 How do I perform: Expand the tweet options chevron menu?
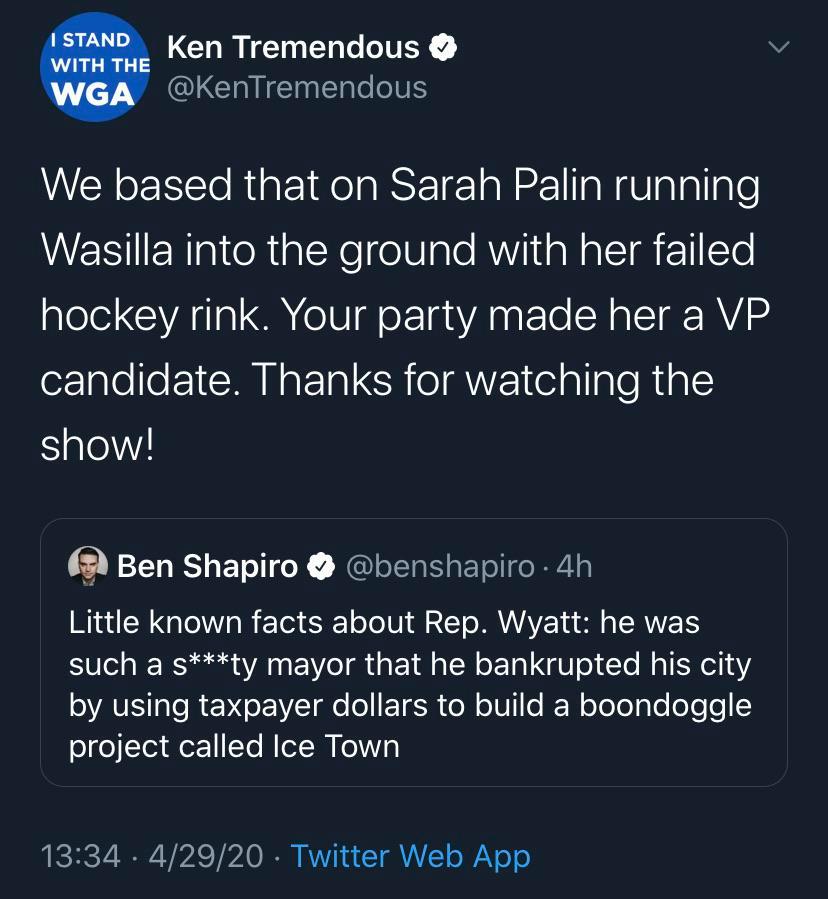[778, 47]
